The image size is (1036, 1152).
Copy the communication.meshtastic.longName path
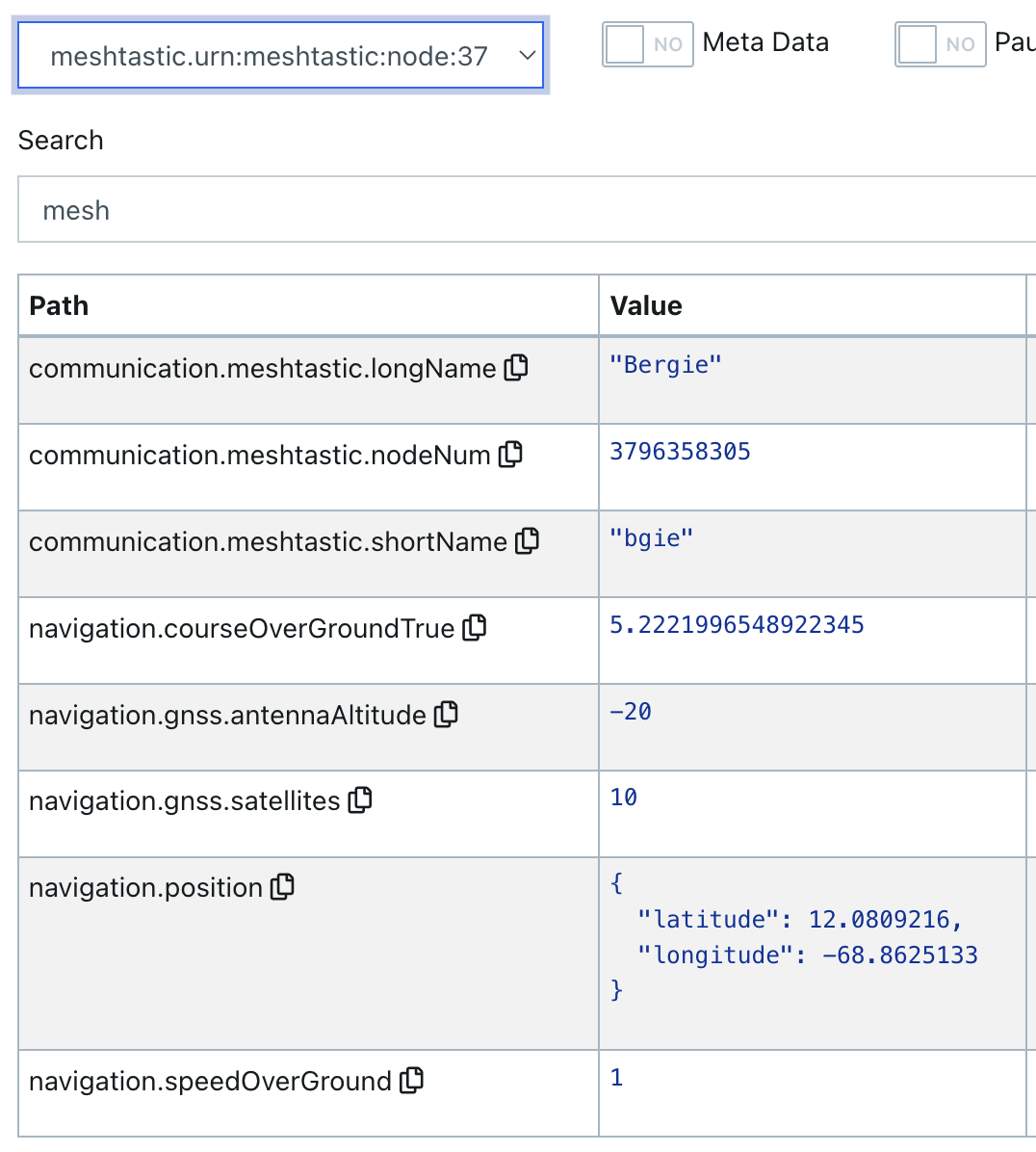(517, 367)
